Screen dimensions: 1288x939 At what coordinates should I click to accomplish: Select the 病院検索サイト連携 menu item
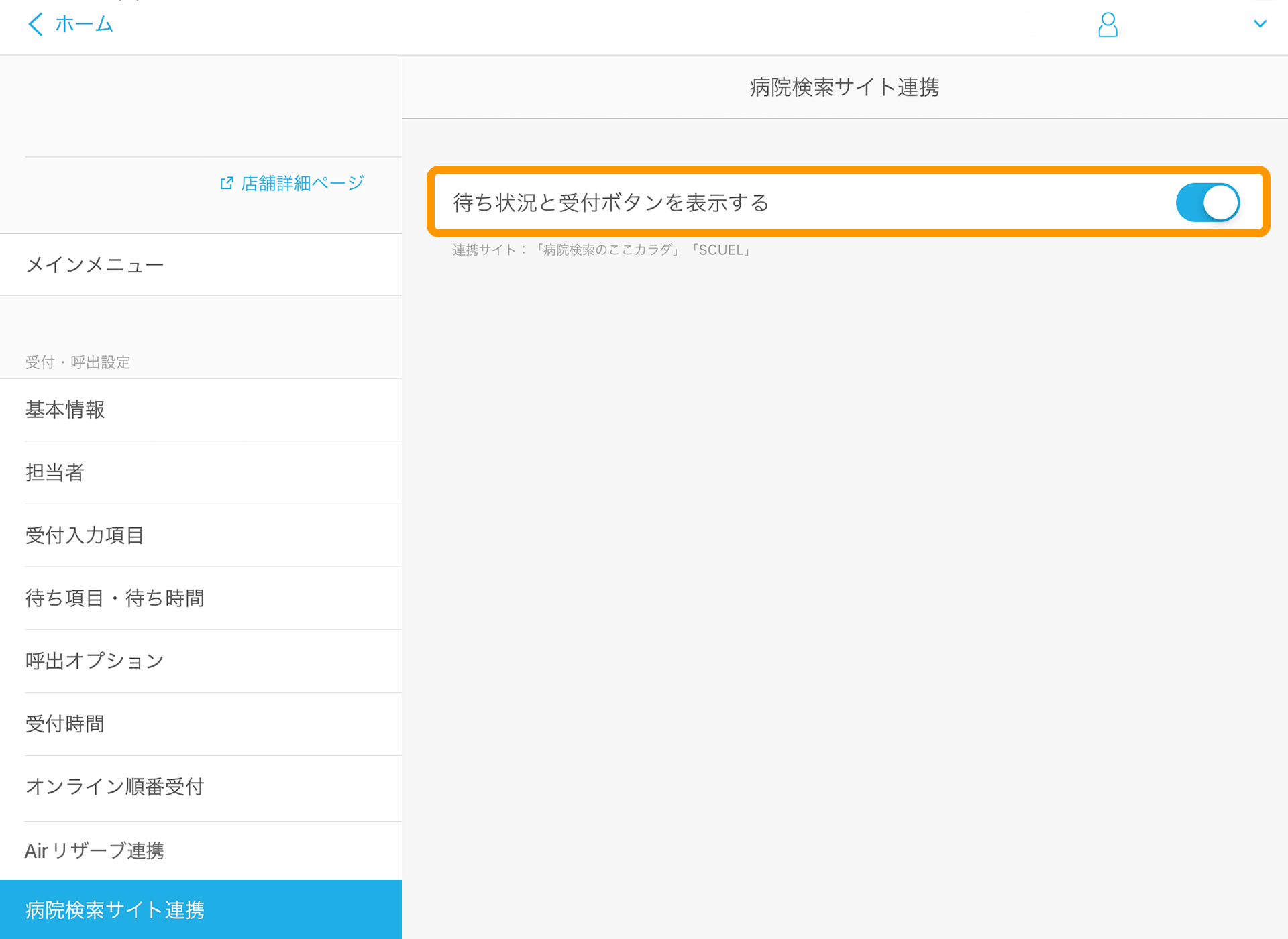(x=115, y=909)
